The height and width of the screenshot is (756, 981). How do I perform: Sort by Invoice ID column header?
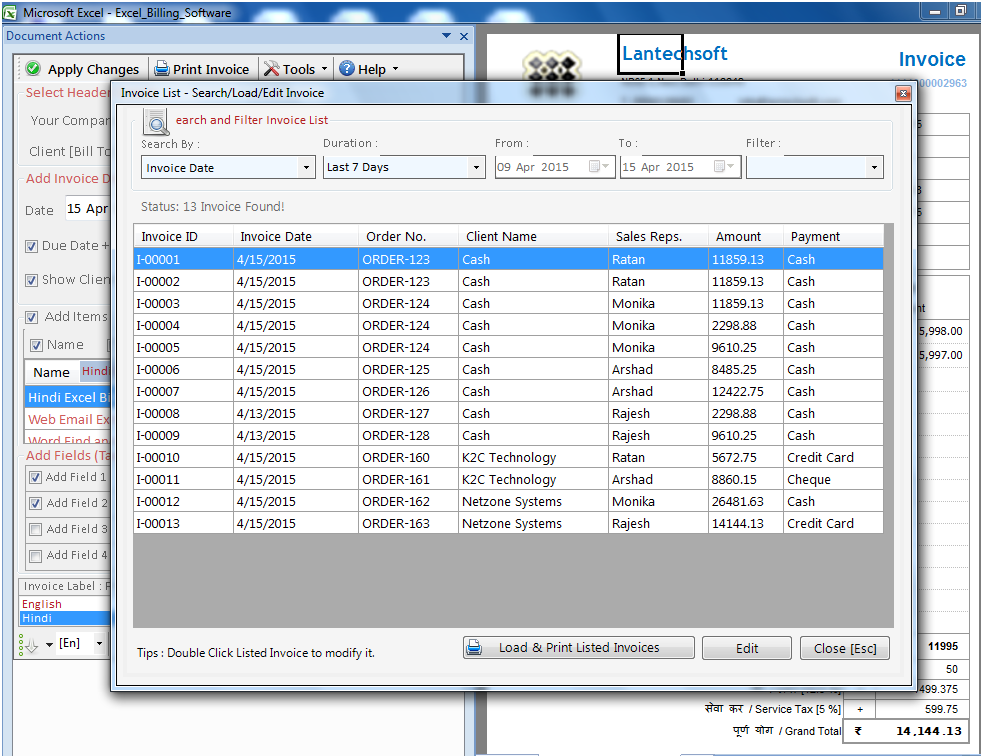183,237
